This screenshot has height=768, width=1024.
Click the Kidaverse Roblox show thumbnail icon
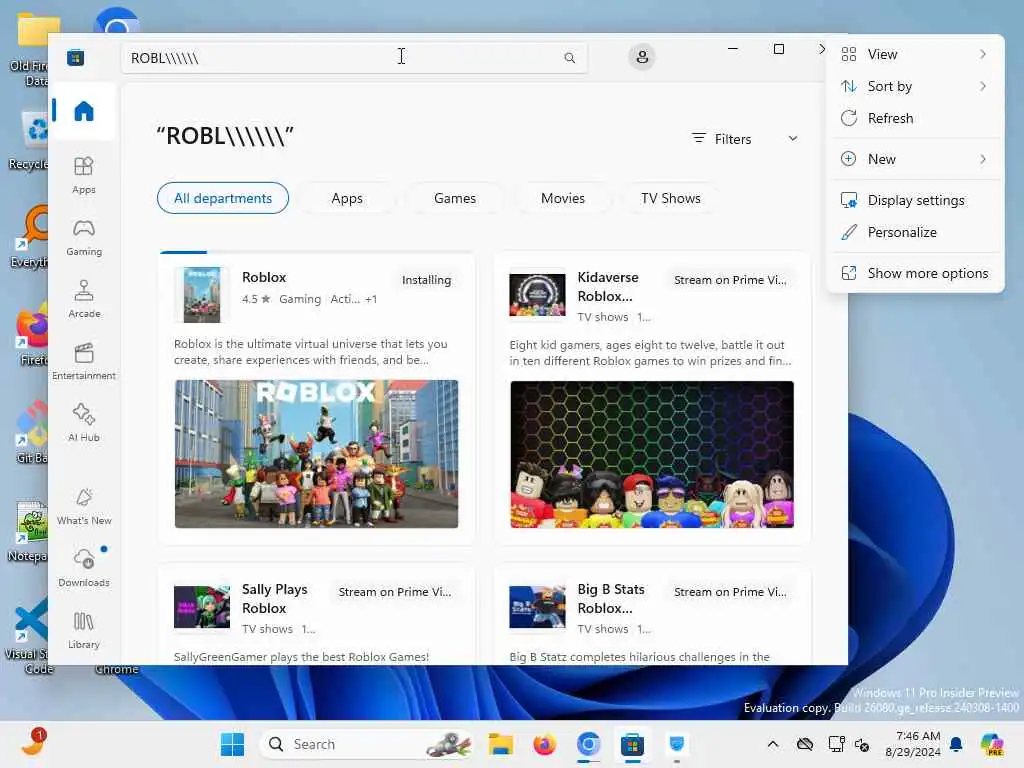(x=537, y=295)
